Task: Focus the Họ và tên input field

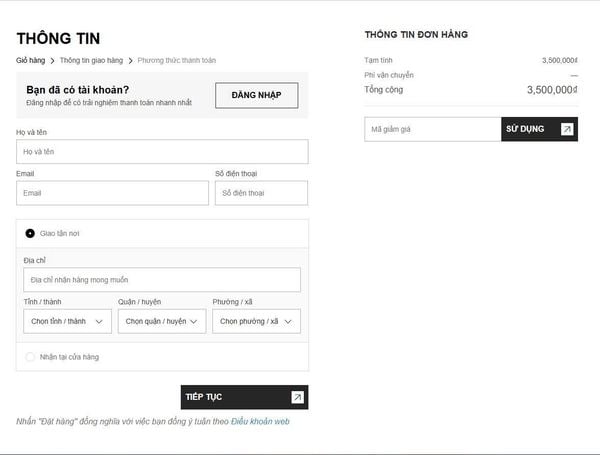Action: pyautogui.click(x=162, y=152)
